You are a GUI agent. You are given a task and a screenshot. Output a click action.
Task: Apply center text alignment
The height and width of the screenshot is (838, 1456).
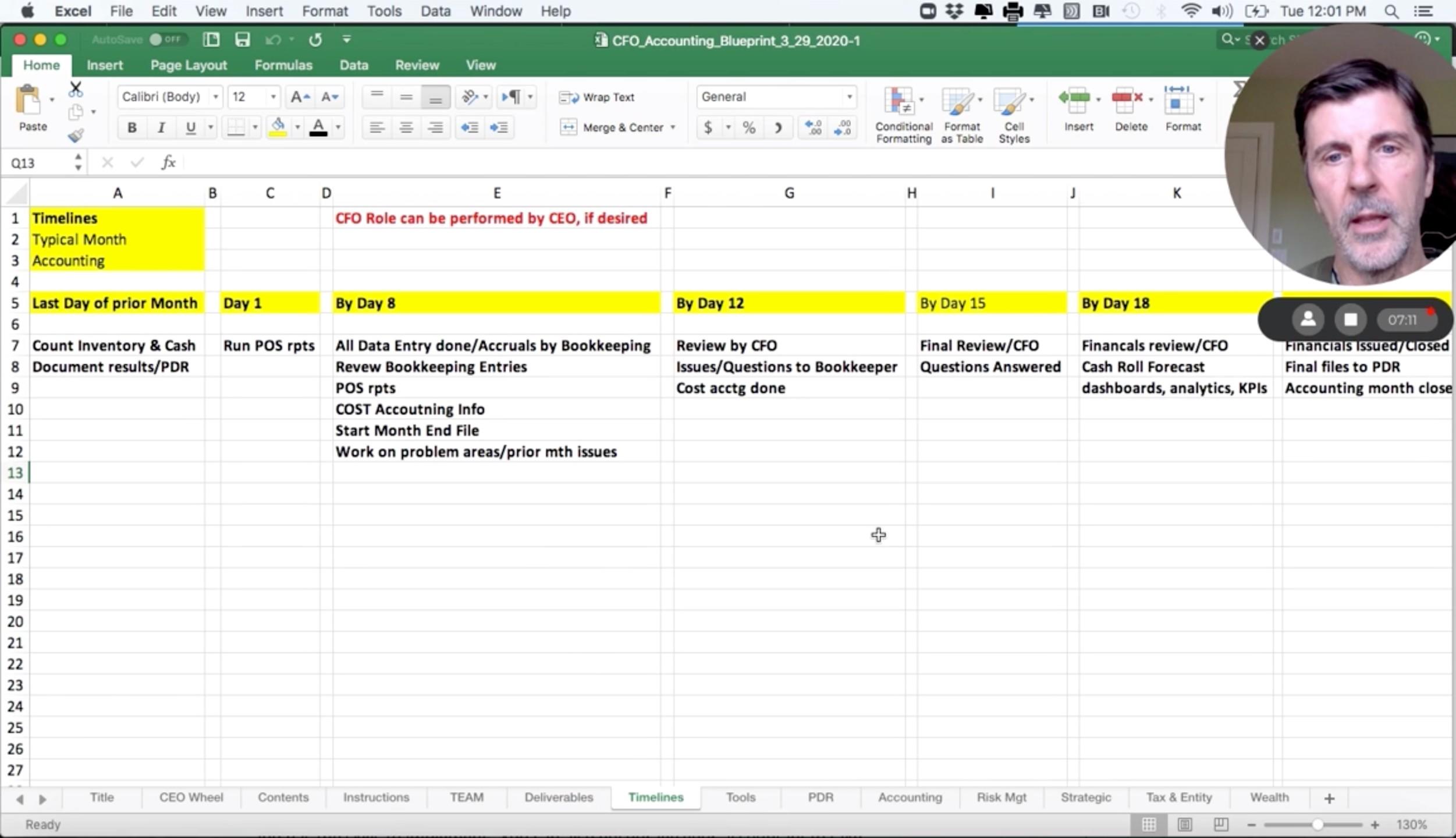coord(406,127)
